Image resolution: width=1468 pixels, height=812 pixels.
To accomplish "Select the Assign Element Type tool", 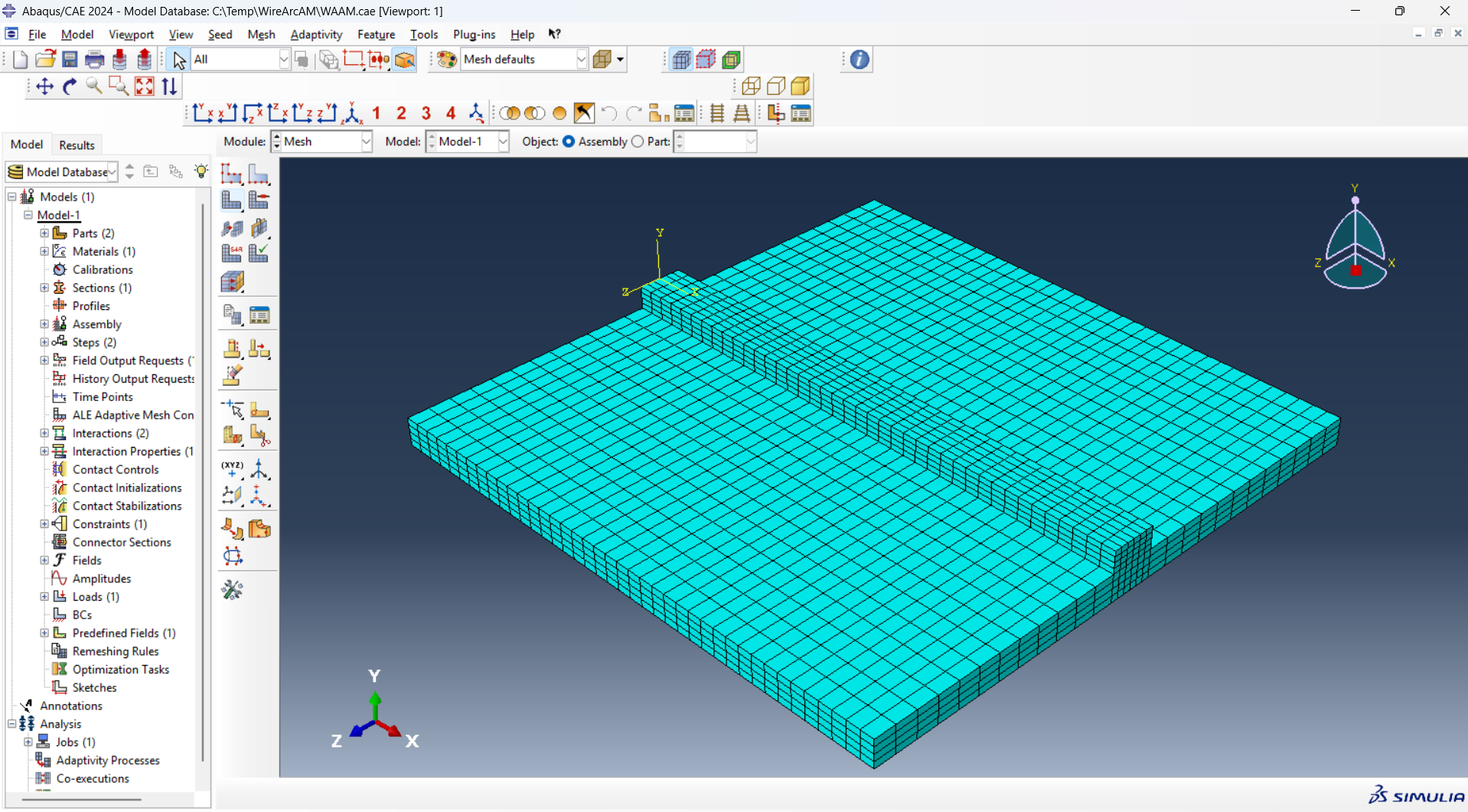I will [x=231, y=253].
